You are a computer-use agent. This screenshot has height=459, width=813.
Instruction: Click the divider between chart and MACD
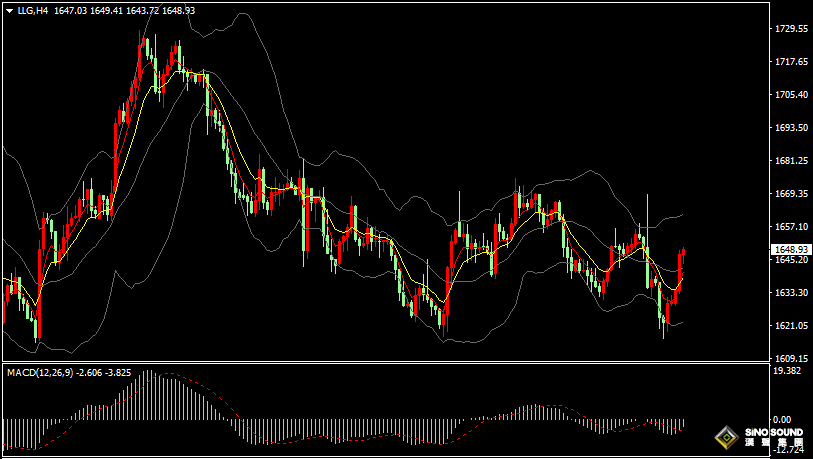[x=380, y=362]
